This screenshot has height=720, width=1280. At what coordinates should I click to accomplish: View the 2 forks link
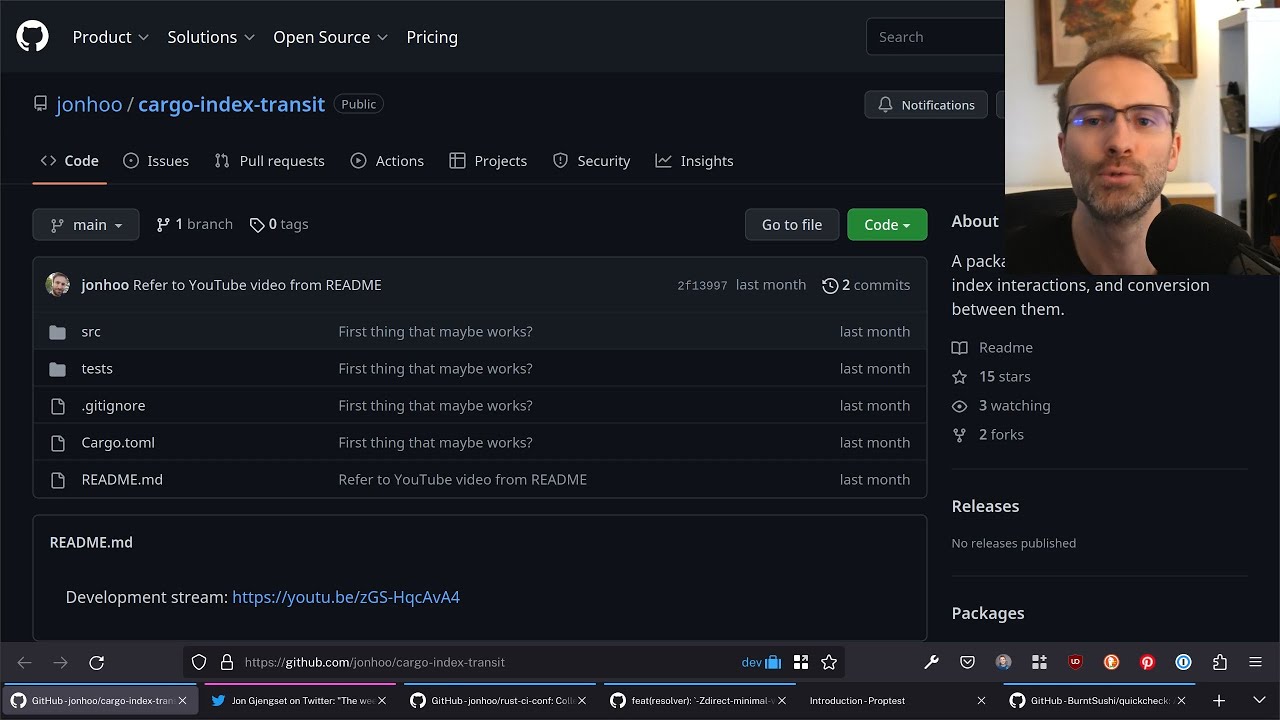coord(988,435)
